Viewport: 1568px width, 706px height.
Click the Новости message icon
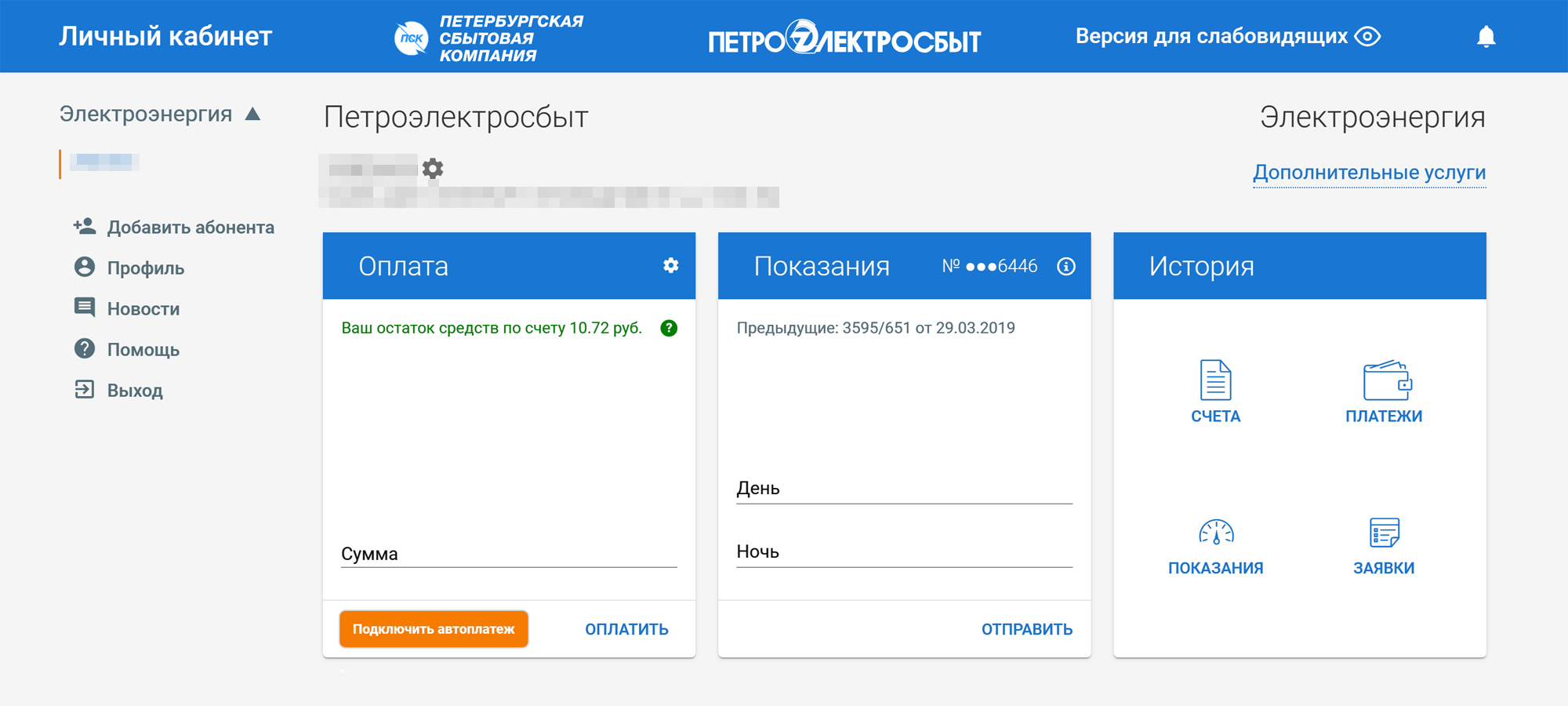(x=85, y=308)
